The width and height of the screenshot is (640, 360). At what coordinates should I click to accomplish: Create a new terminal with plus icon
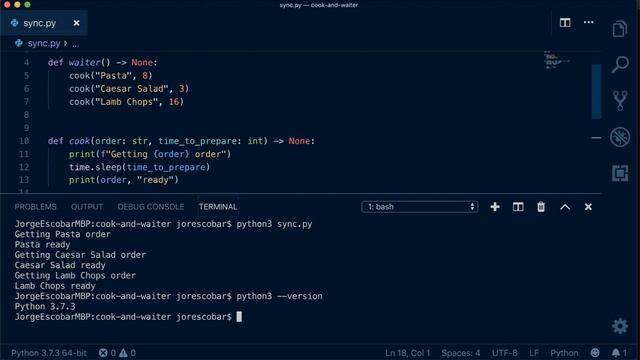(495, 207)
